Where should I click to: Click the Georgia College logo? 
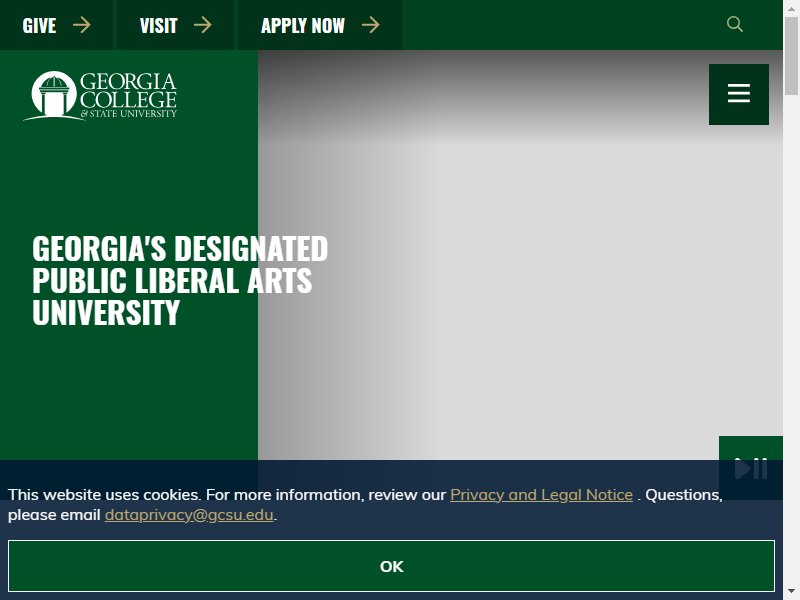(101, 95)
